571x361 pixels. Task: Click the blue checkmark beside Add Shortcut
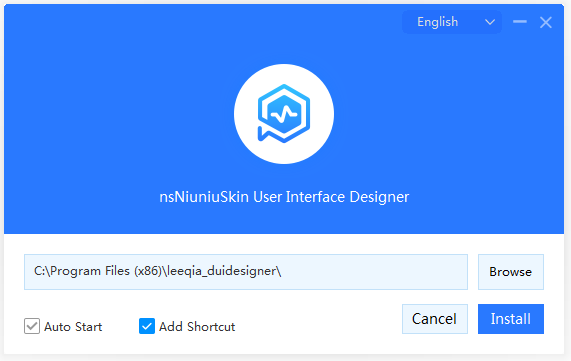tap(147, 326)
